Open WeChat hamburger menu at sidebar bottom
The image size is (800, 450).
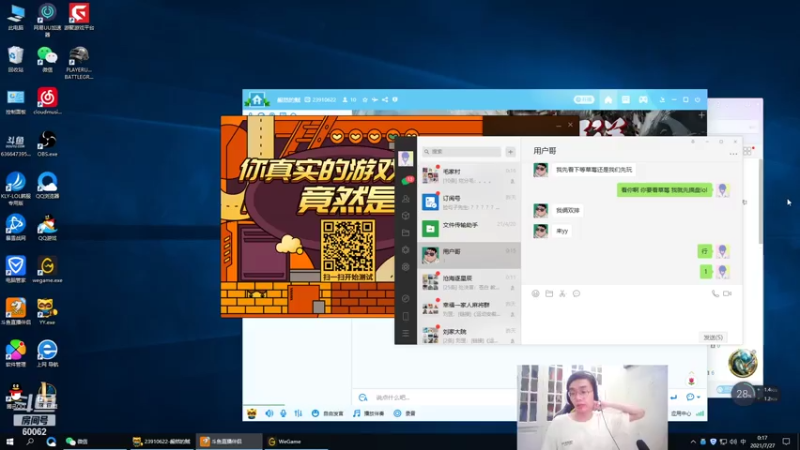click(406, 333)
